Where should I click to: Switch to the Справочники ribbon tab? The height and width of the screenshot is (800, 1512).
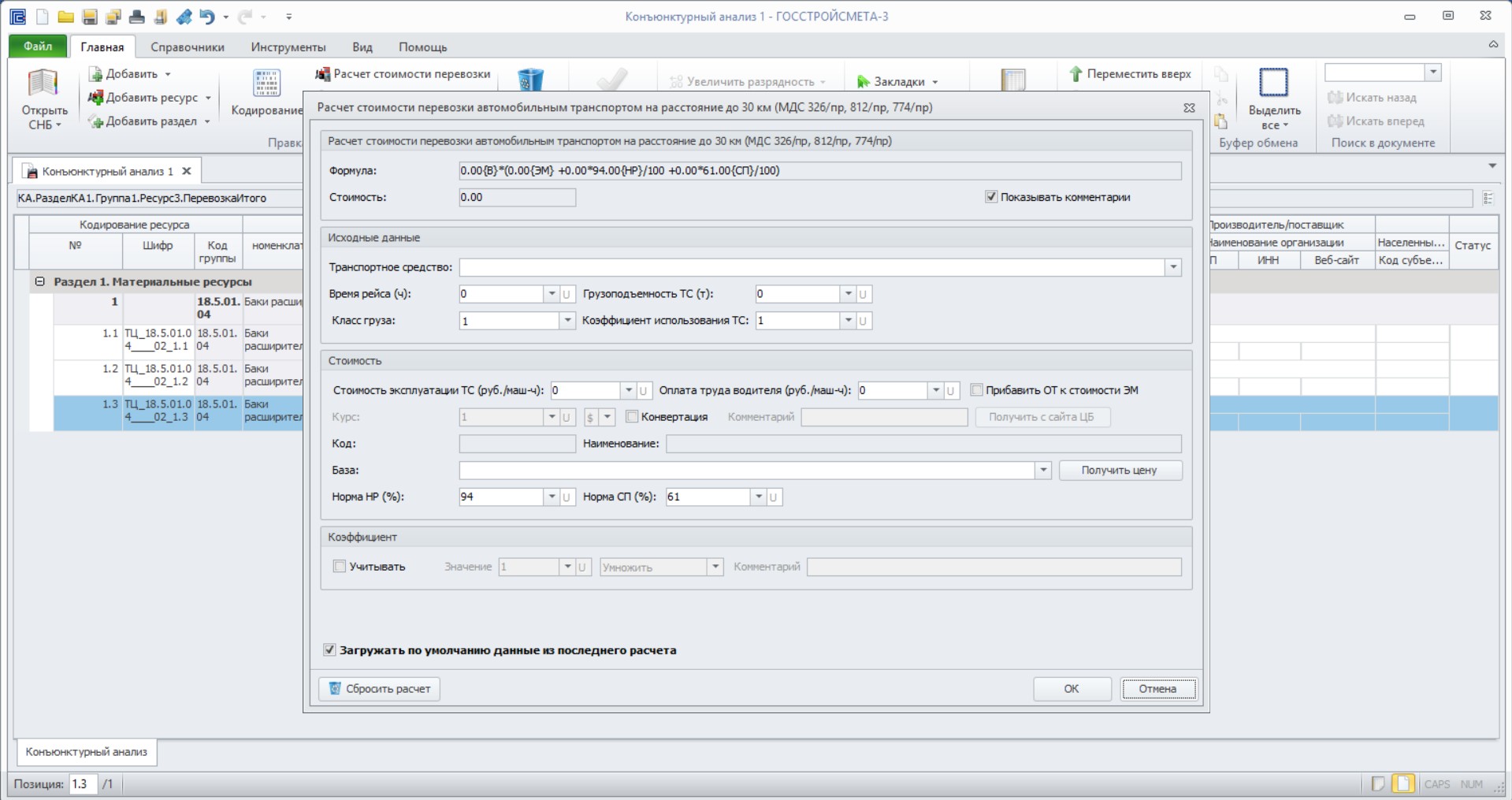pyautogui.click(x=188, y=47)
